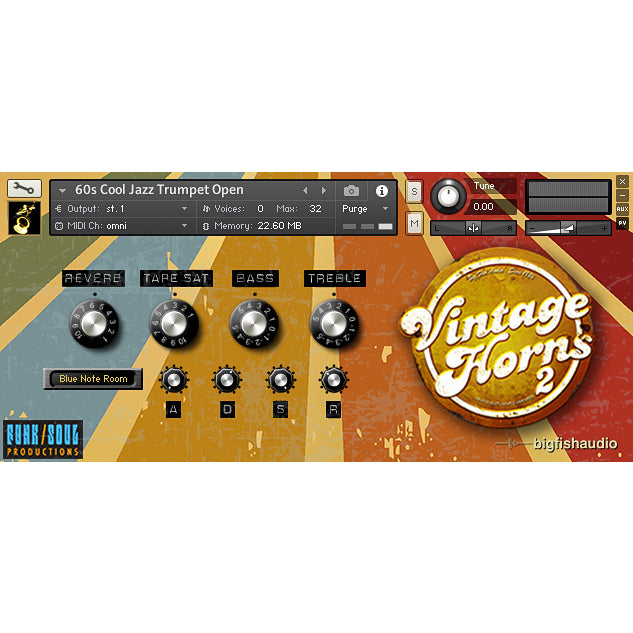Adjust the L-R pan slider
The height and width of the screenshot is (633, 633).
pyautogui.click(x=473, y=228)
